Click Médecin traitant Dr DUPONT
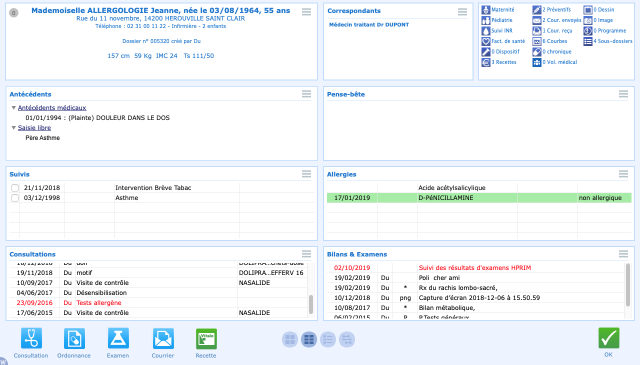 [x=369, y=24]
